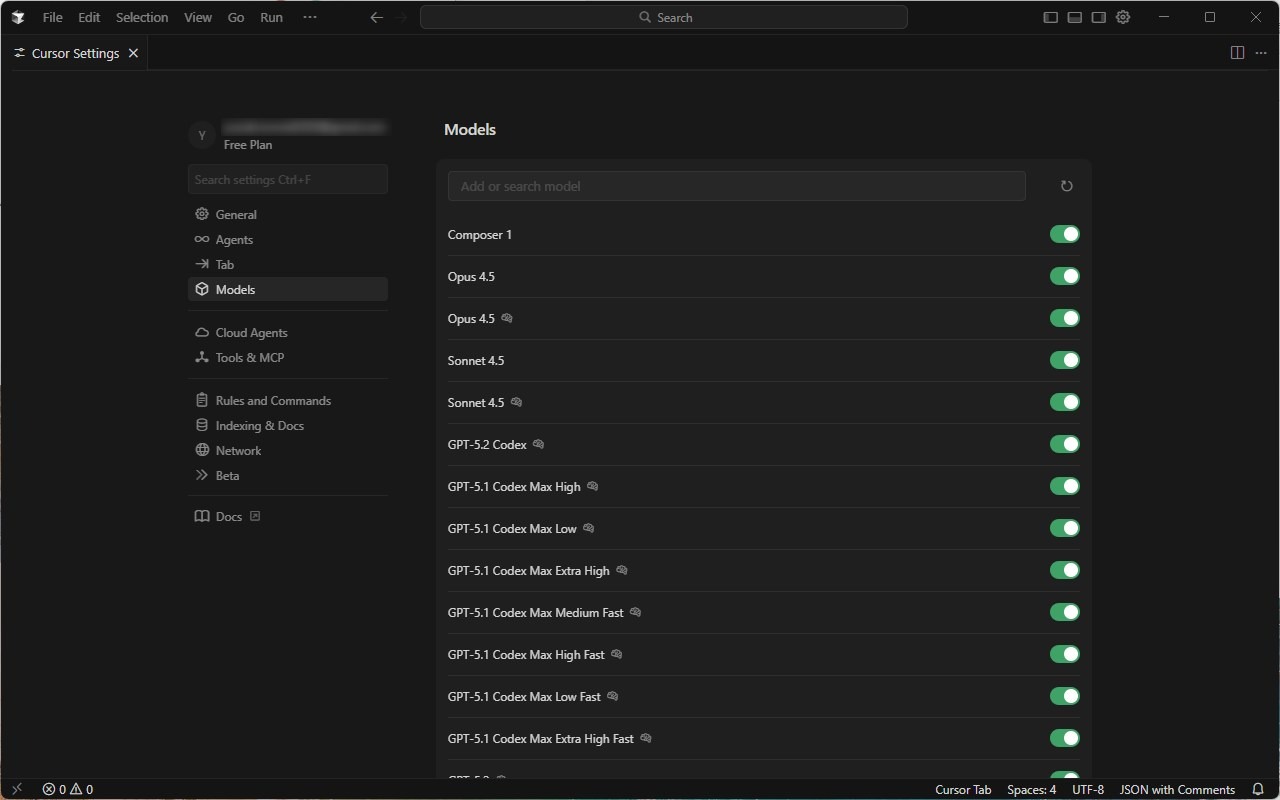The image size is (1280, 800).
Task: Toggle primary side bar layout icon
Action: [1050, 17]
